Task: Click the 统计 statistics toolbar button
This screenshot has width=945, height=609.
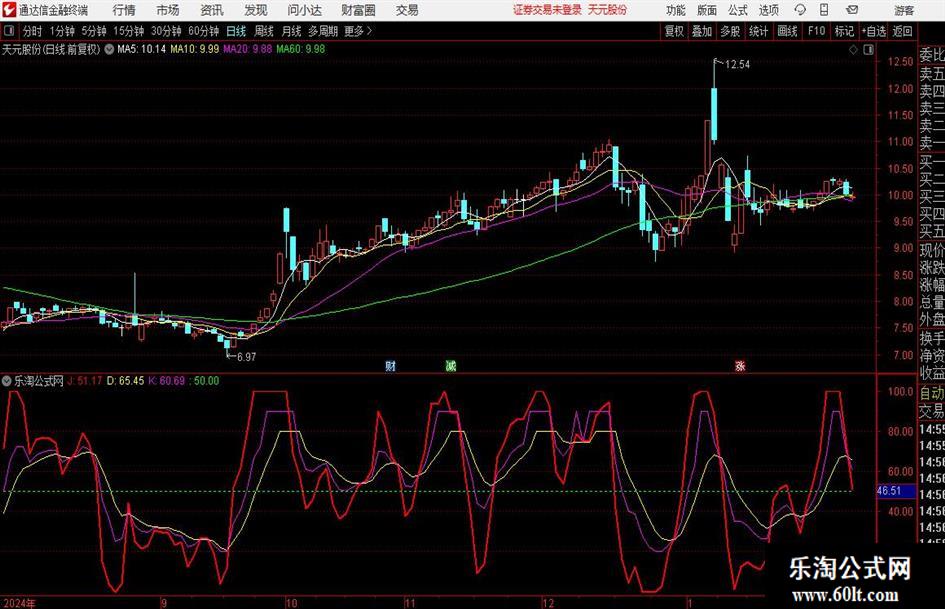Action: click(758, 31)
